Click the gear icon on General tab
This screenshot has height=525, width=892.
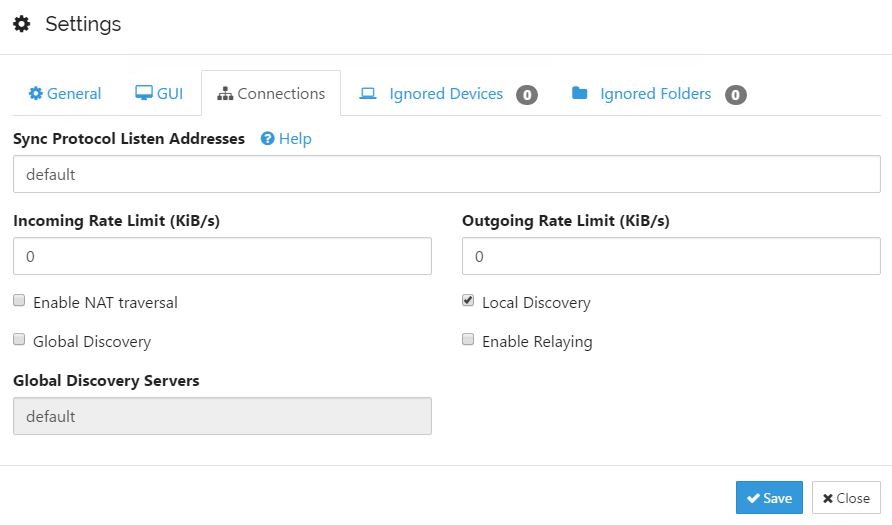click(36, 94)
